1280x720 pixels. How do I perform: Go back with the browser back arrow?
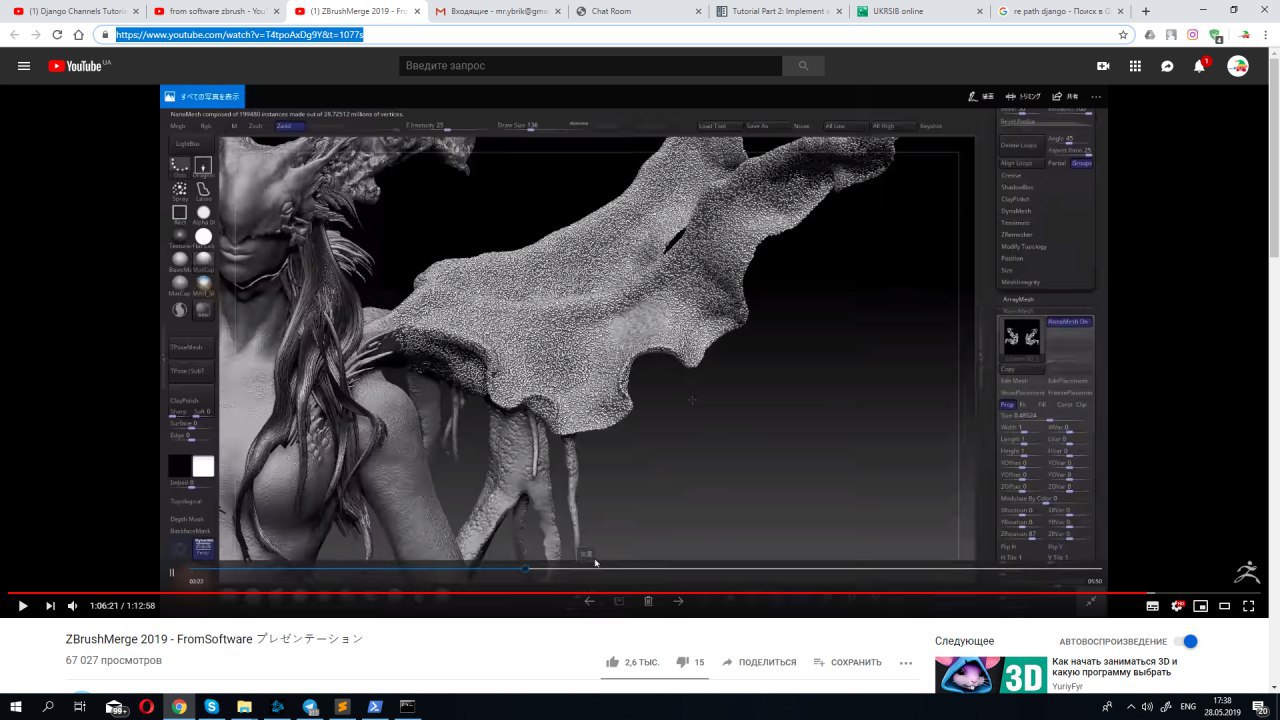(14, 34)
